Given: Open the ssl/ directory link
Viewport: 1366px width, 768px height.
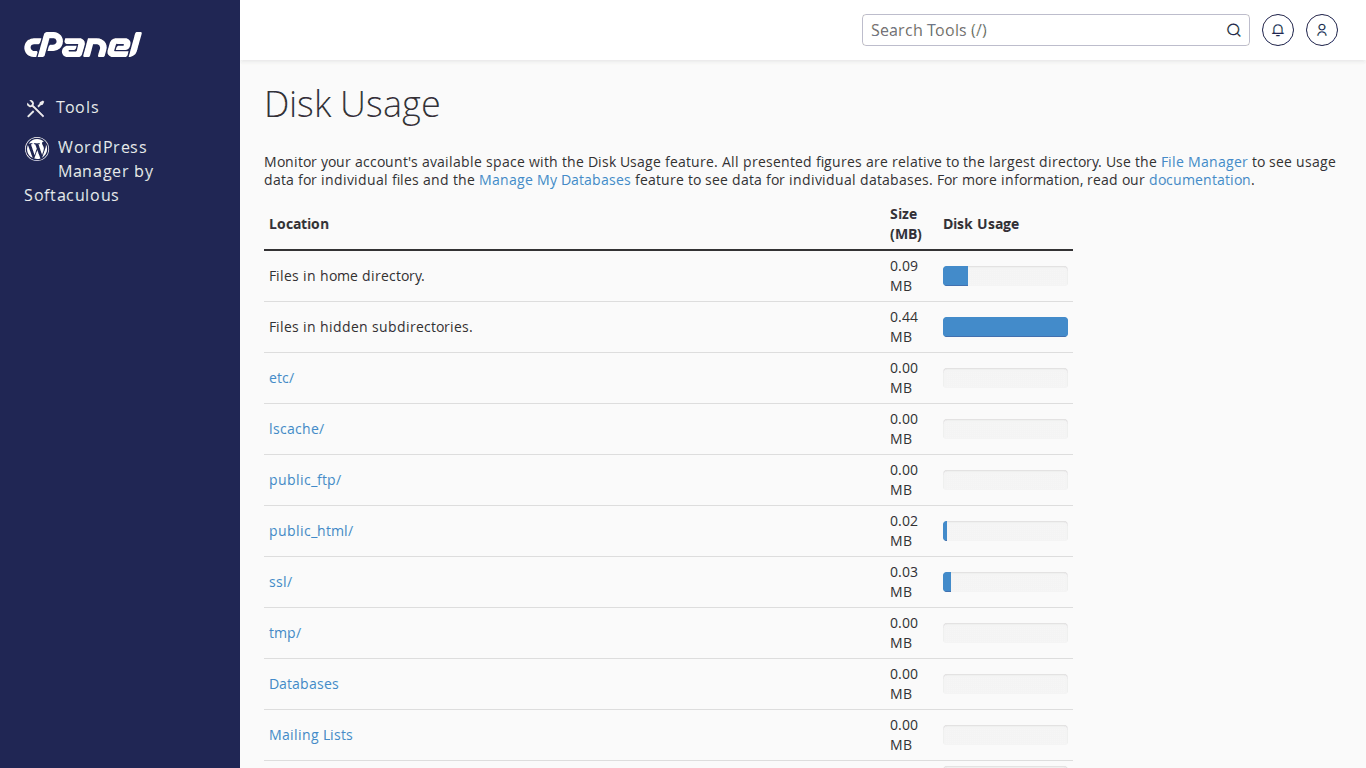Looking at the screenshot, I should (x=280, y=582).
